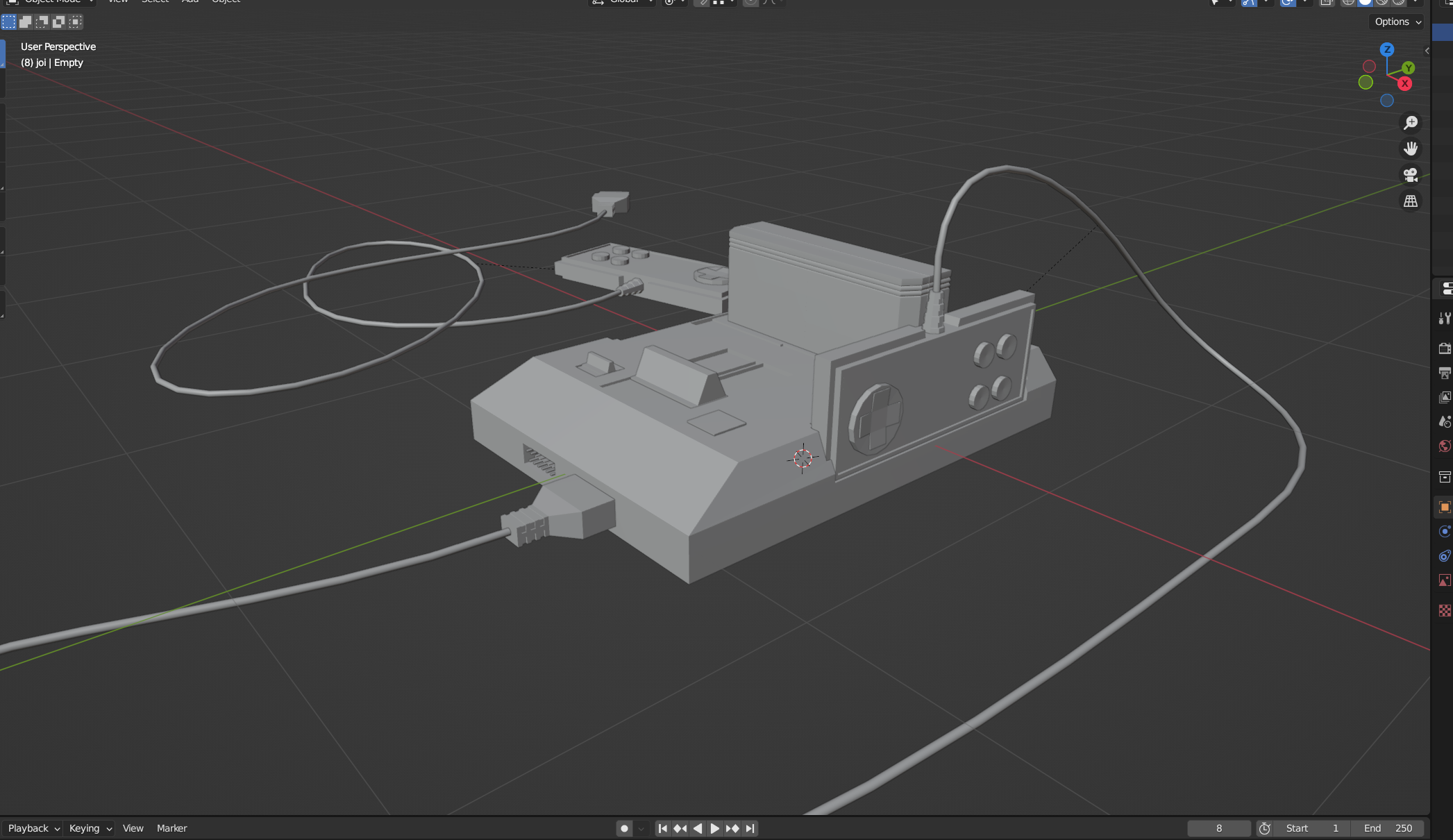Click the 3D cursor in the viewport

pyautogui.click(x=803, y=458)
